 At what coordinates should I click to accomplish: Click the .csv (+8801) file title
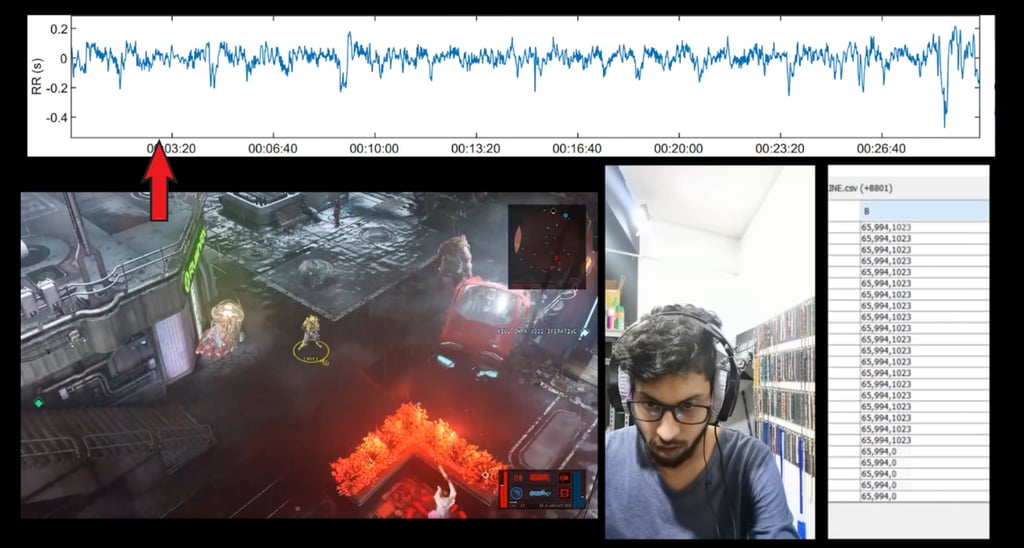(859, 188)
